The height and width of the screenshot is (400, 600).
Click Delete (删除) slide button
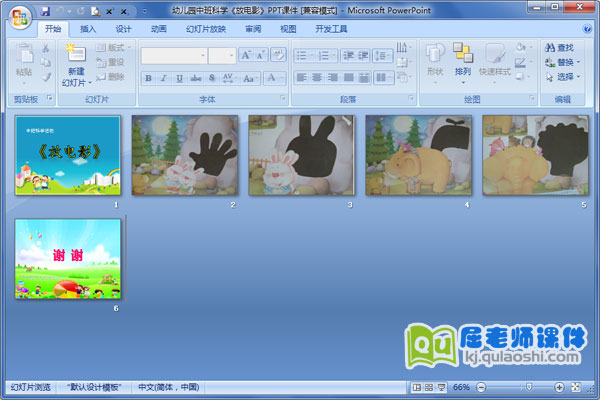pos(110,77)
